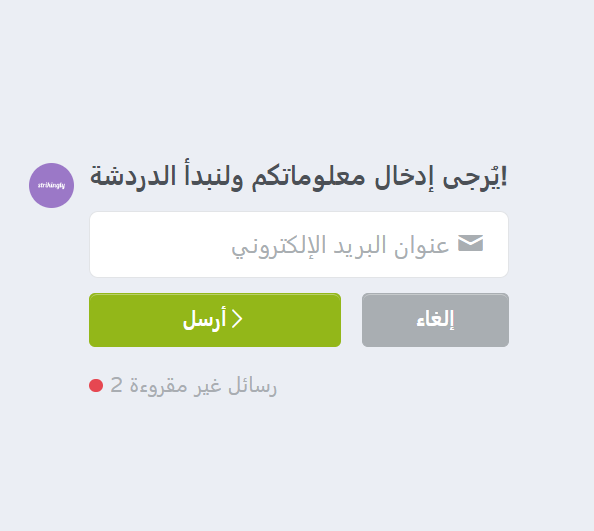Click the white 'strikingly' wordmark inside the avatar

click(52, 186)
